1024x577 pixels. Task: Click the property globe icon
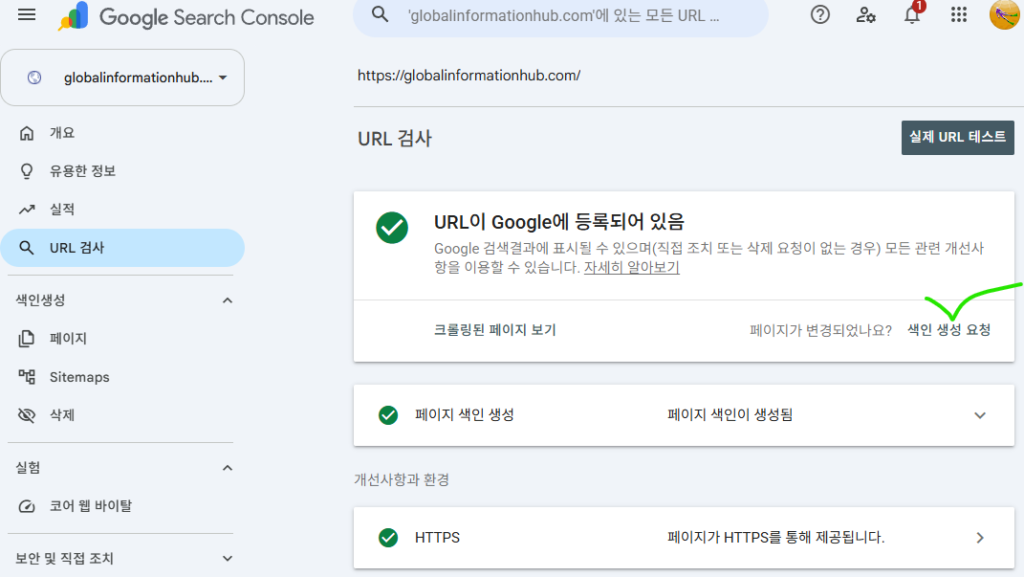(34, 78)
